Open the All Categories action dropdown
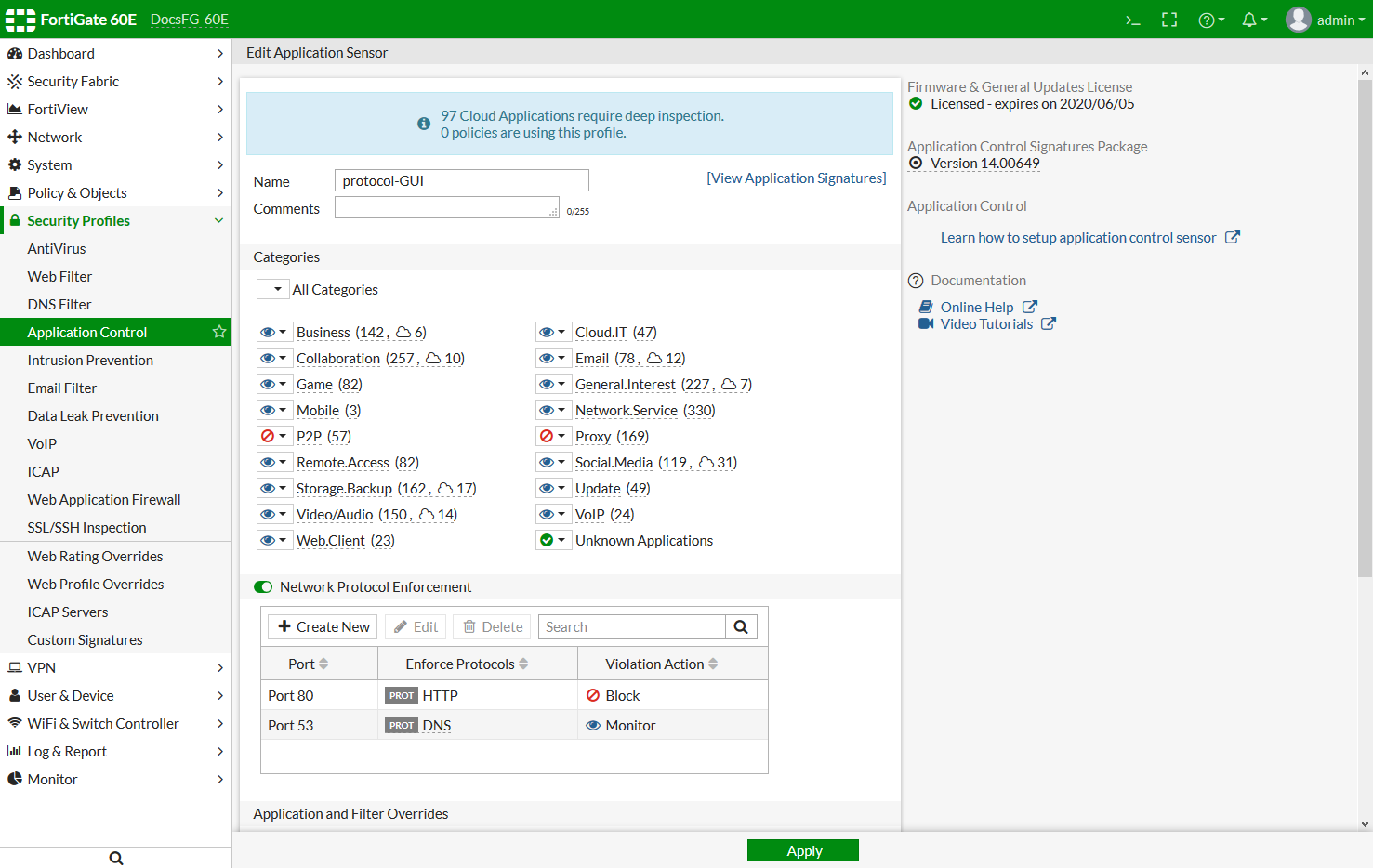Screen dimensions: 1373x868 click(273, 289)
